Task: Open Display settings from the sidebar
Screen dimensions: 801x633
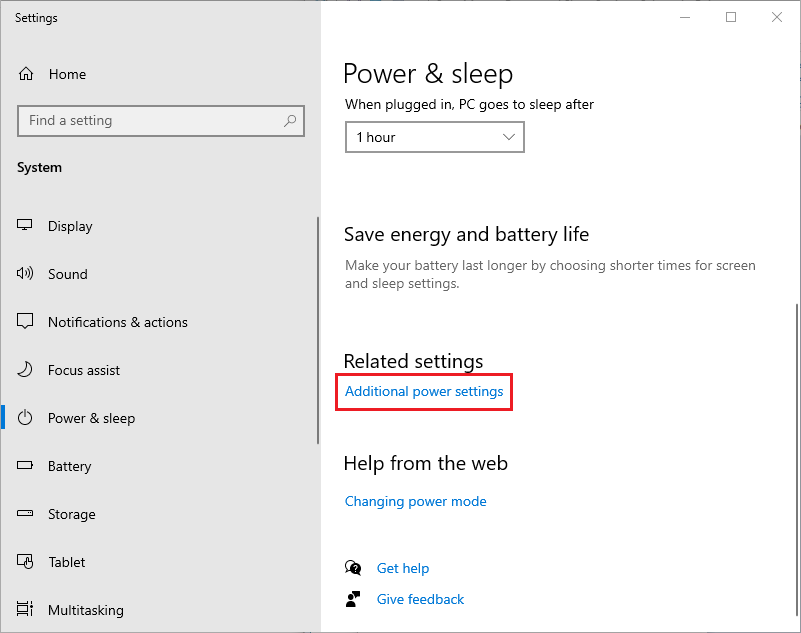Action: pyautogui.click(x=69, y=226)
